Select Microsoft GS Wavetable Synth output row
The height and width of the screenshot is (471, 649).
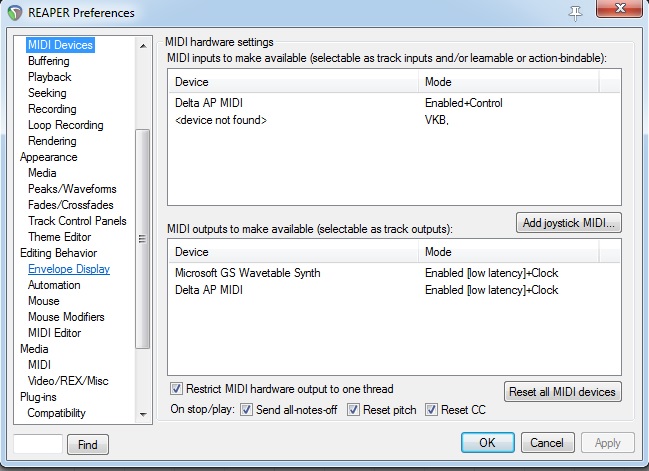(x=394, y=273)
